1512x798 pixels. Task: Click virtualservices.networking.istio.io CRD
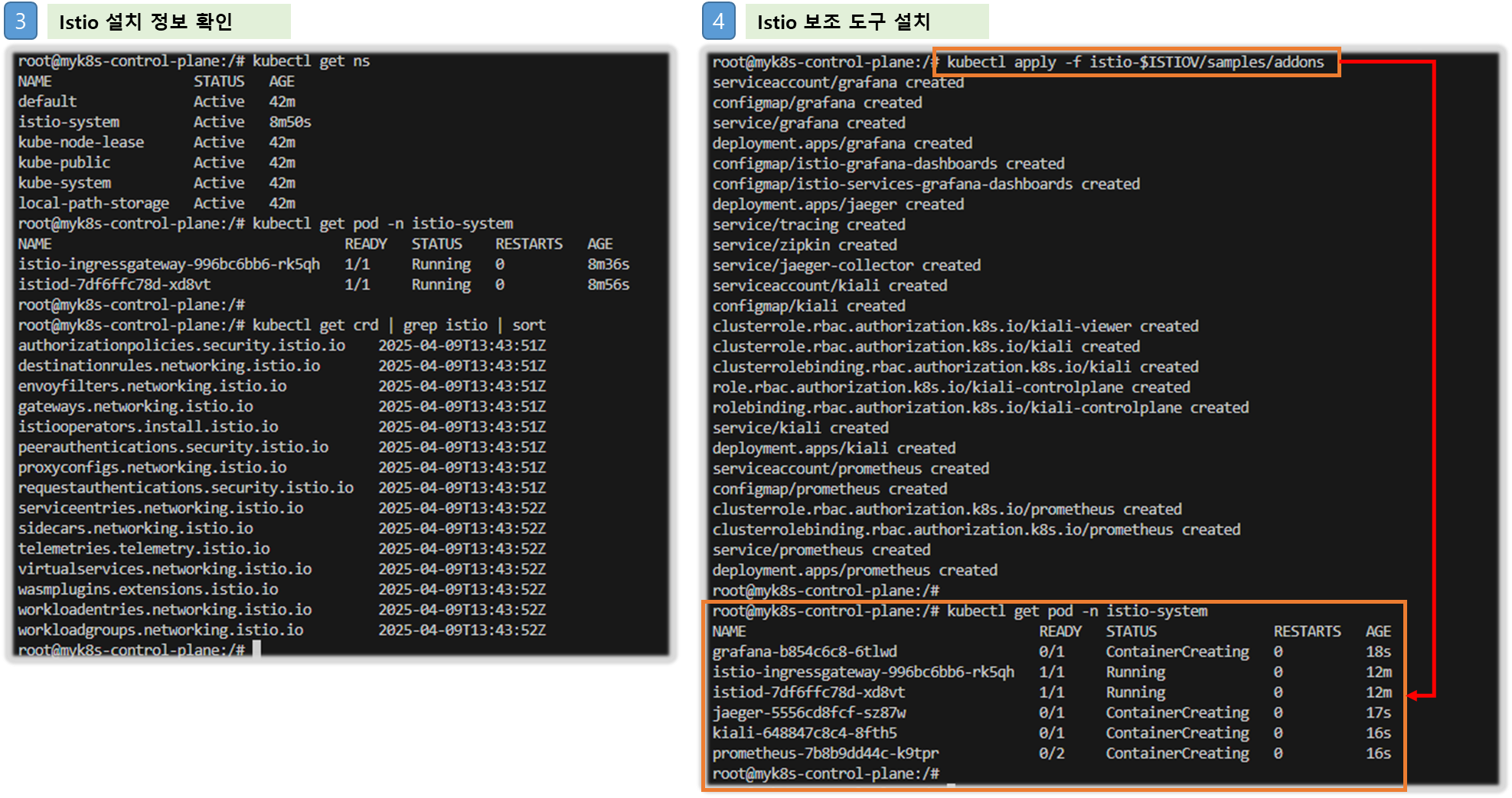[165, 569]
